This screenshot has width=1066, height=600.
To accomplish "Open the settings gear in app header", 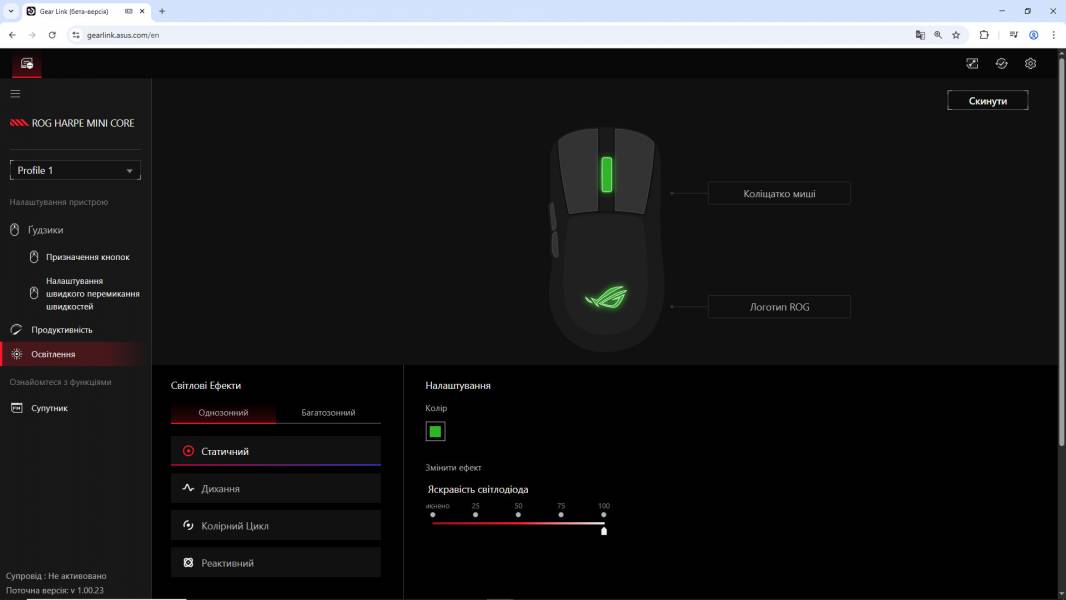I will pyautogui.click(x=1030, y=63).
